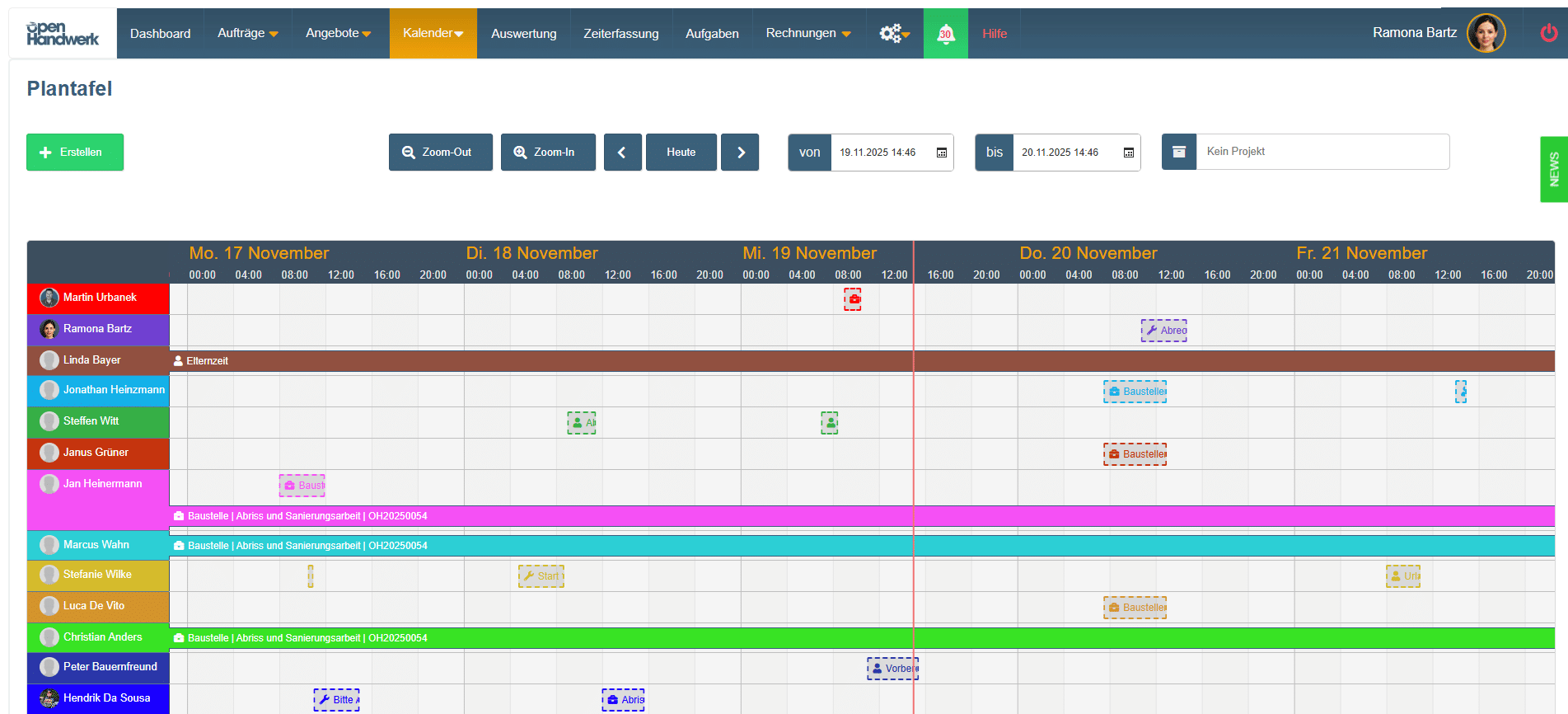1568x714 pixels.
Task: Click the Heute button
Action: [x=681, y=153]
